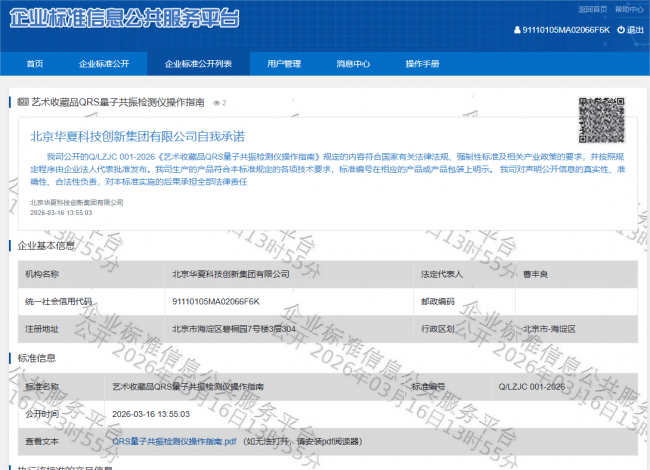
Task: Click the power icon next to 退出
Action: coord(621,30)
